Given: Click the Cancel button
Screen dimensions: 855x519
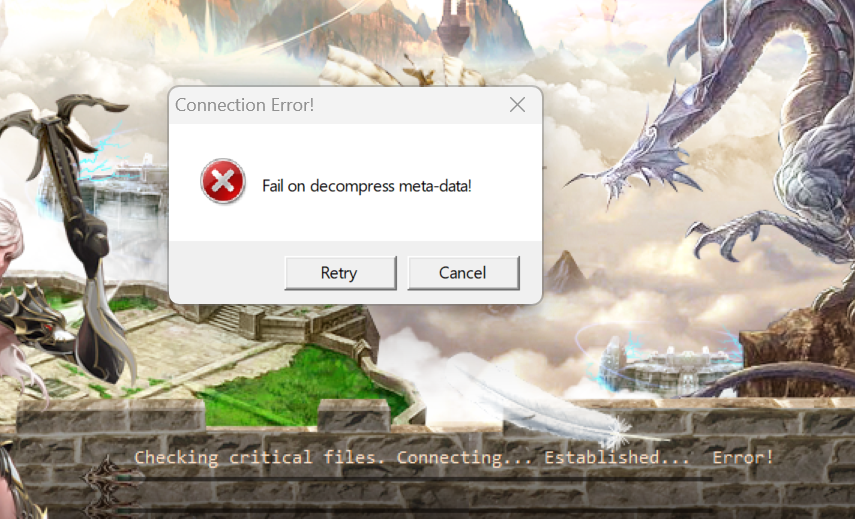Looking at the screenshot, I should pyautogui.click(x=463, y=273).
